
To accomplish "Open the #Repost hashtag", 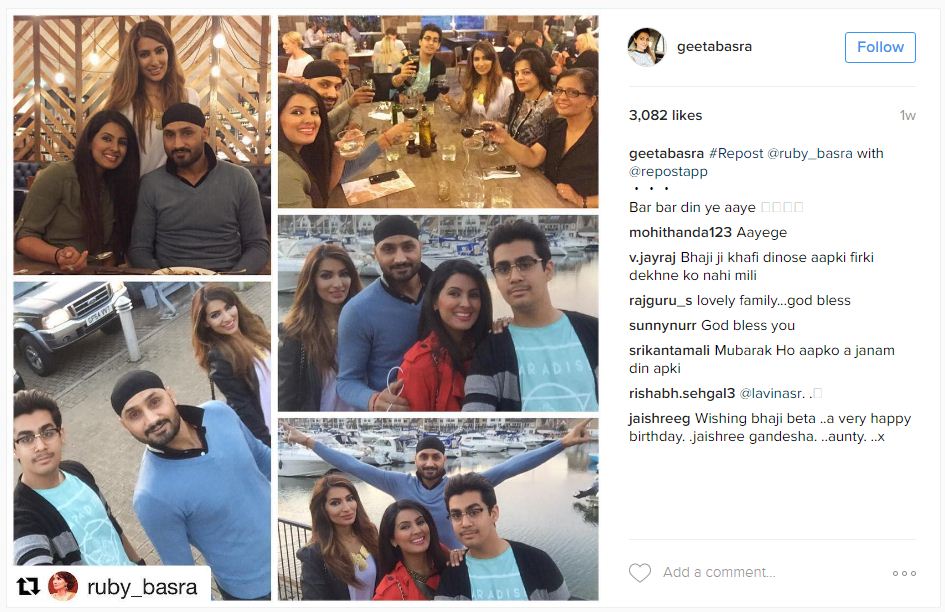I will click(736, 153).
